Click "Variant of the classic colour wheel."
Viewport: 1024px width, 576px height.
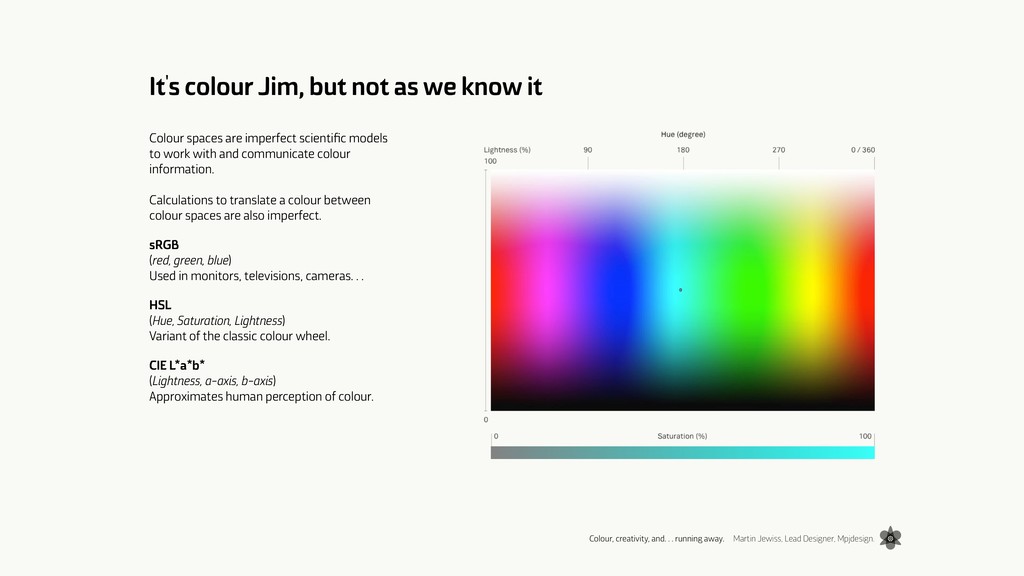[240, 336]
